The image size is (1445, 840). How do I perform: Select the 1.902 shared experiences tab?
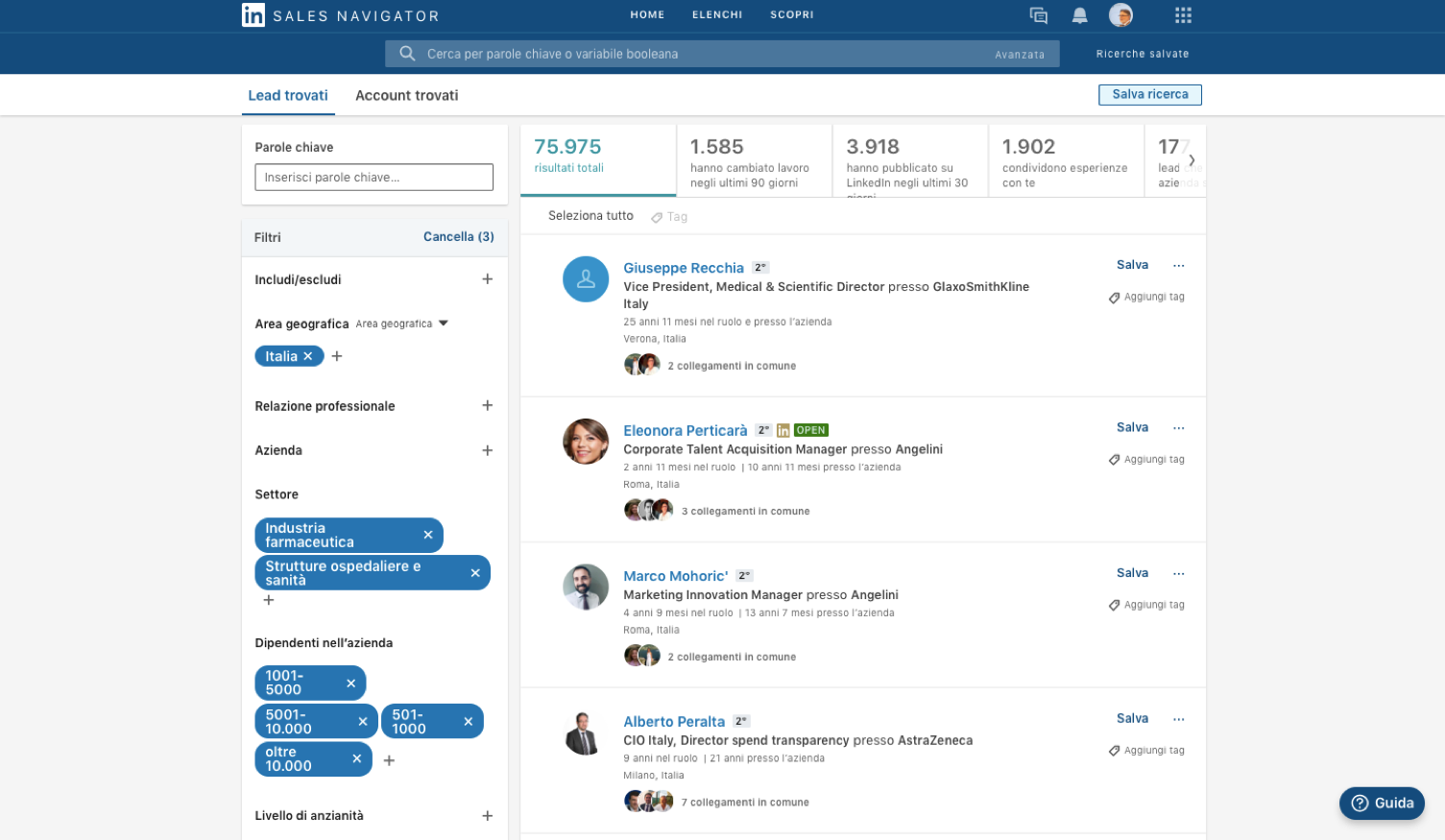[1067, 160]
